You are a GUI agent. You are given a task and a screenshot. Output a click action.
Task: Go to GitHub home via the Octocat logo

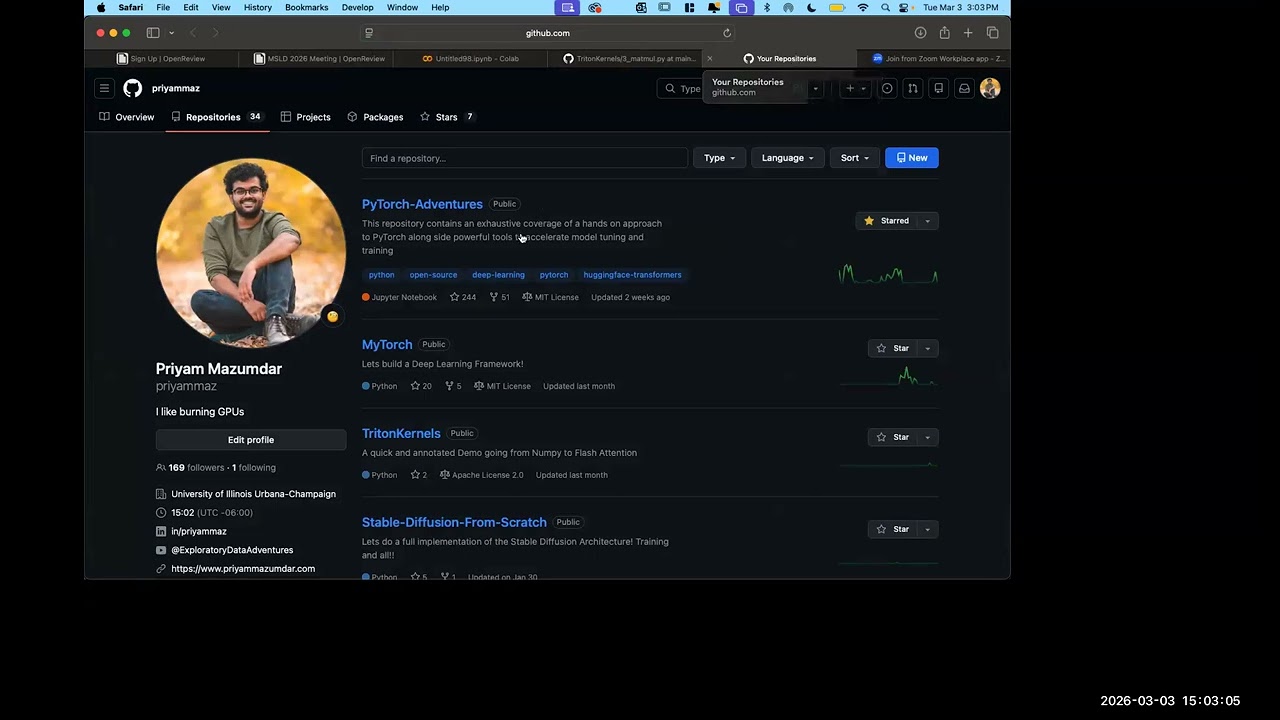[132, 88]
